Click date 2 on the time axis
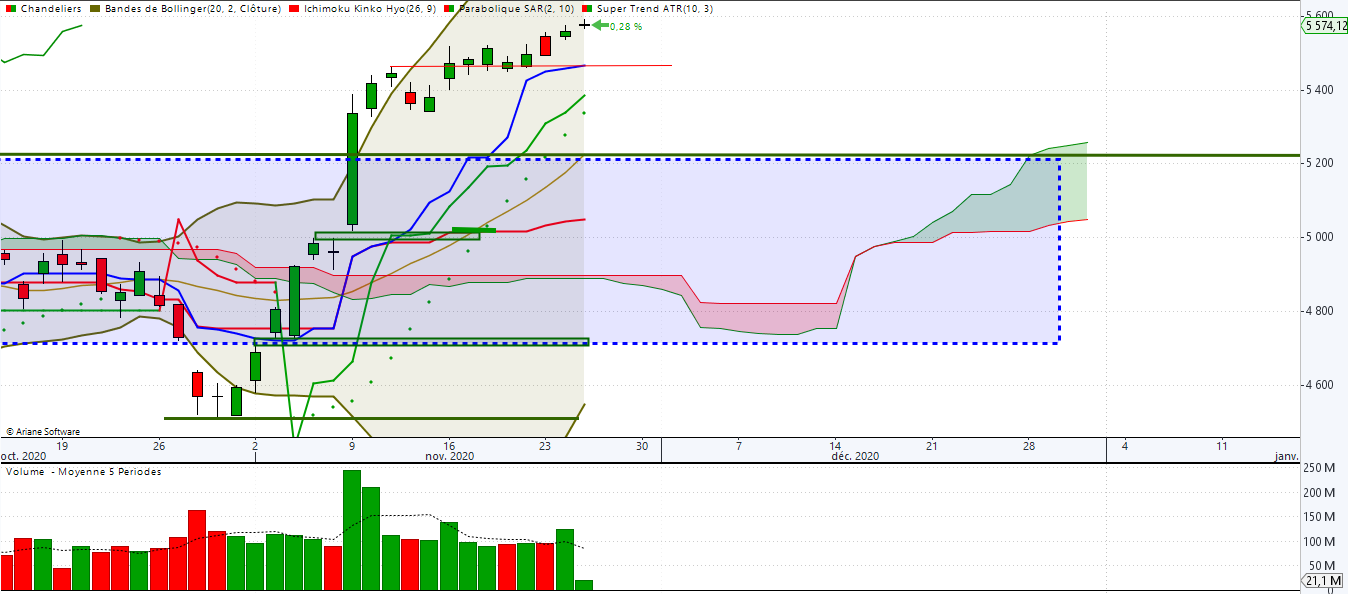Screen dimensions: 1348x594 (255, 446)
